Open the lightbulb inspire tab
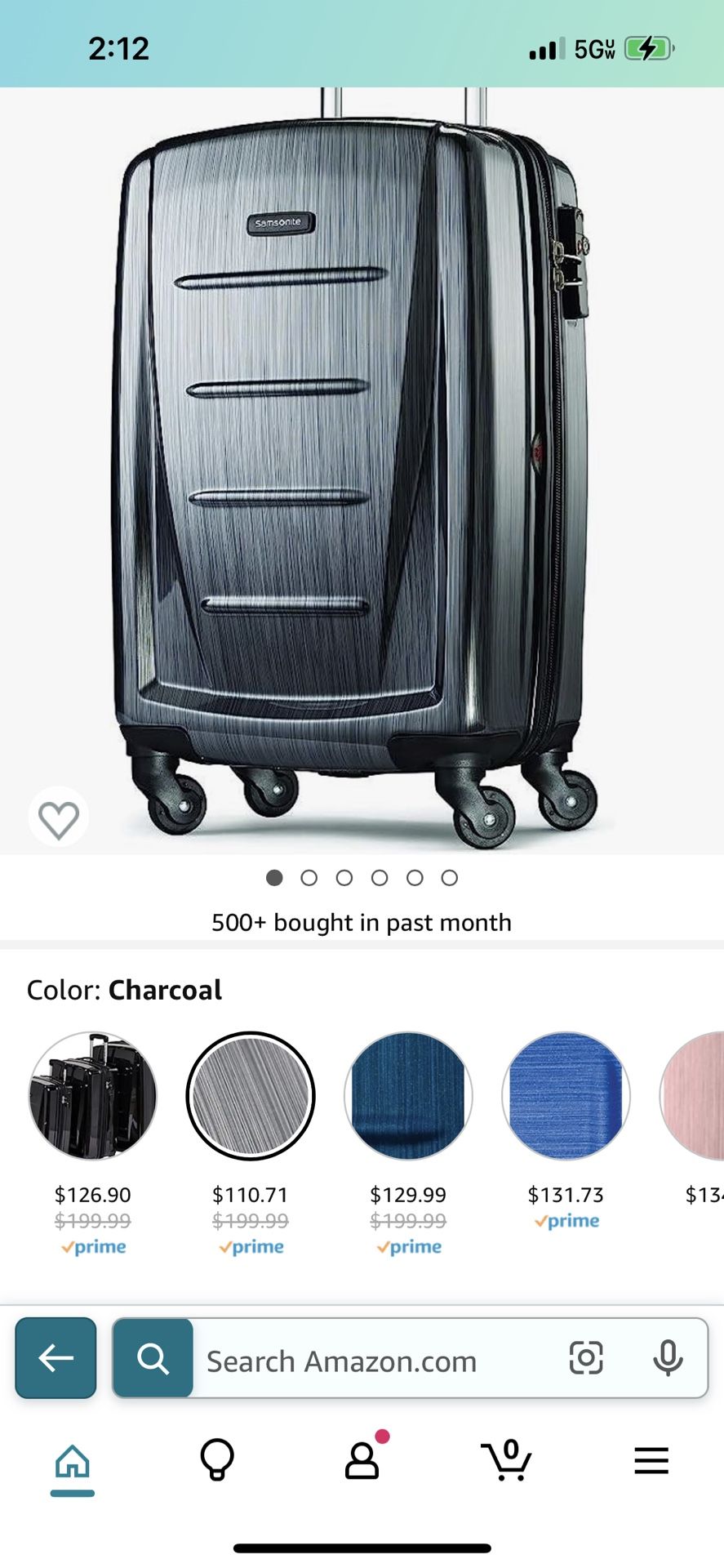724x1568 pixels. (217, 1460)
